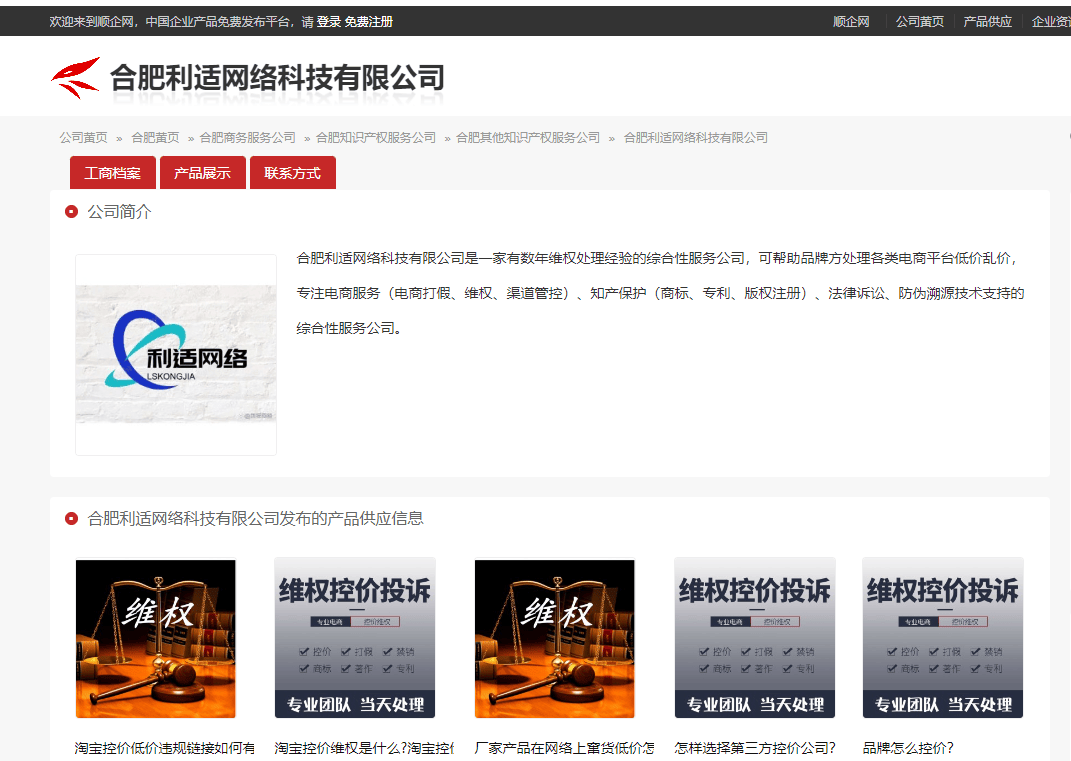Open product link 厂家产品在网络上窜货低价

(x=564, y=748)
